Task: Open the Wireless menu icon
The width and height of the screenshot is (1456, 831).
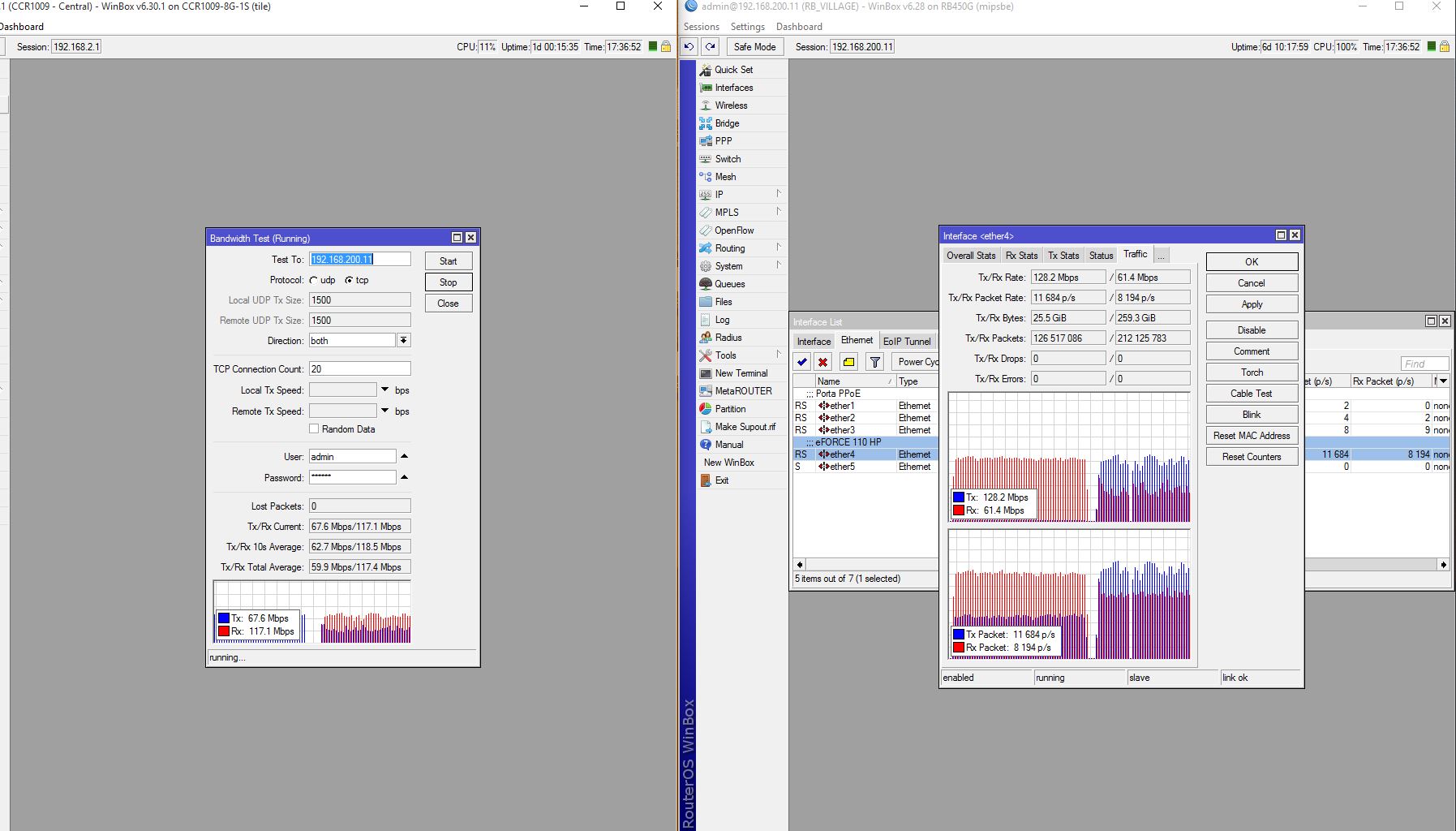Action: [x=706, y=105]
